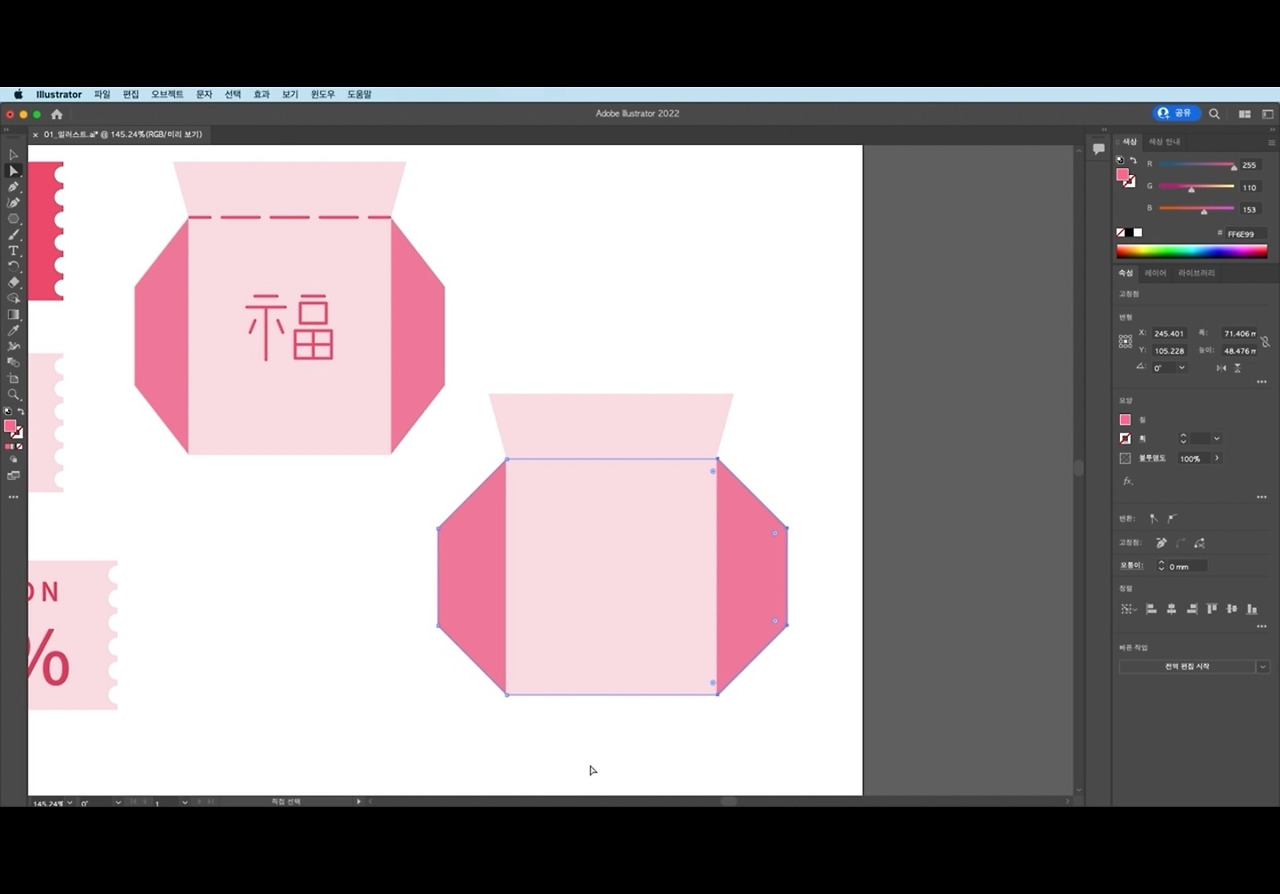This screenshot has height=894, width=1280.
Task: Convert selected anchor points to corner
Action: click(1153, 519)
